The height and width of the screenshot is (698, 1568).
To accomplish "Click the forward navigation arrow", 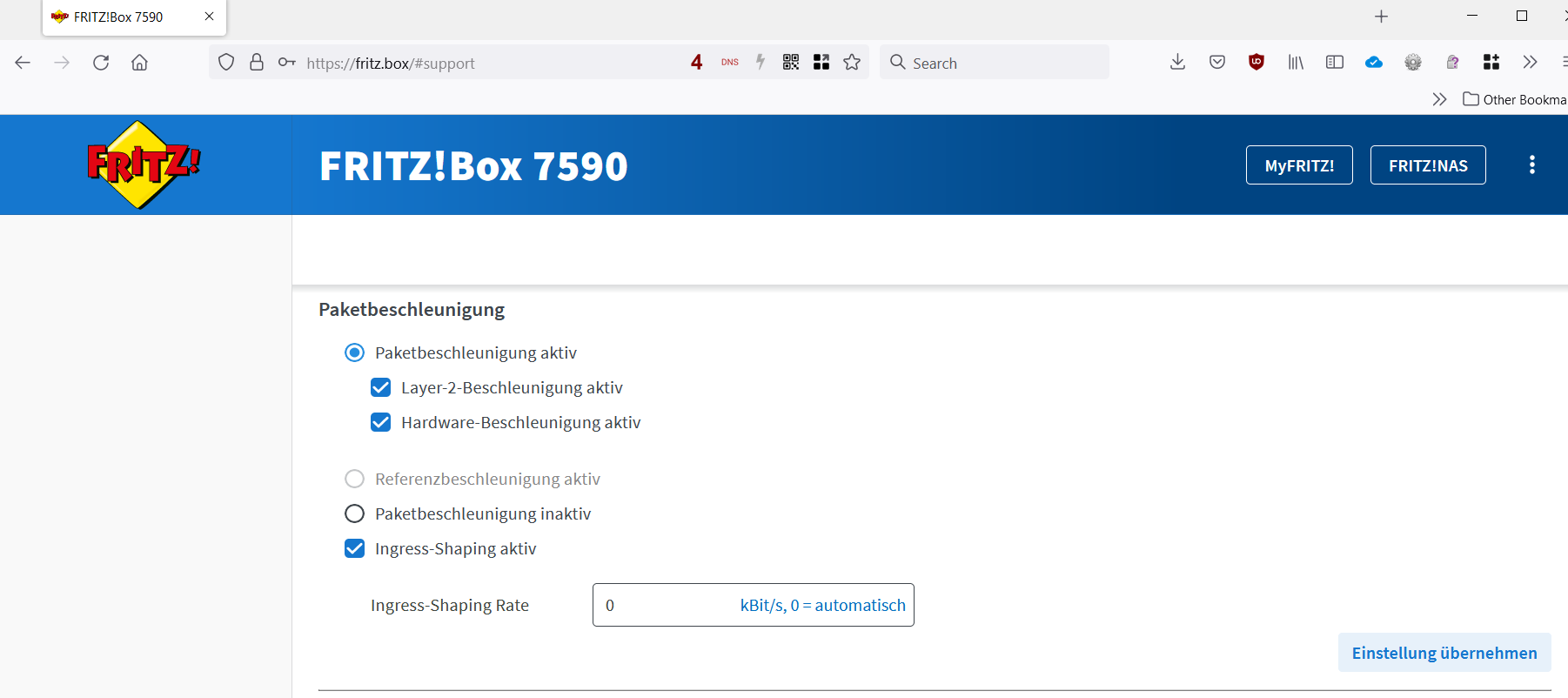I will tap(62, 63).
